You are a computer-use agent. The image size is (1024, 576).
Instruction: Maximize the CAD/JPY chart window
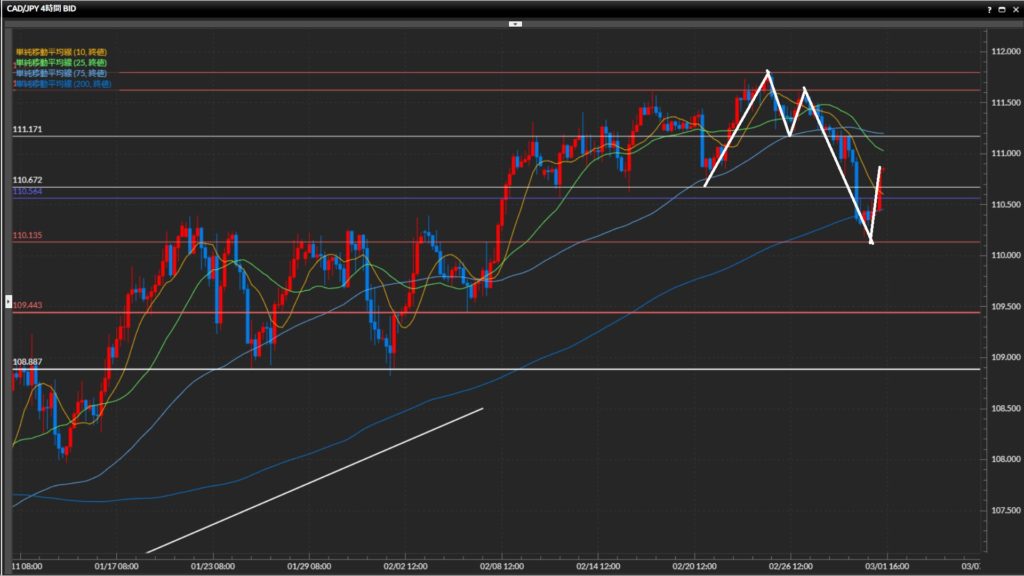click(x=1002, y=8)
